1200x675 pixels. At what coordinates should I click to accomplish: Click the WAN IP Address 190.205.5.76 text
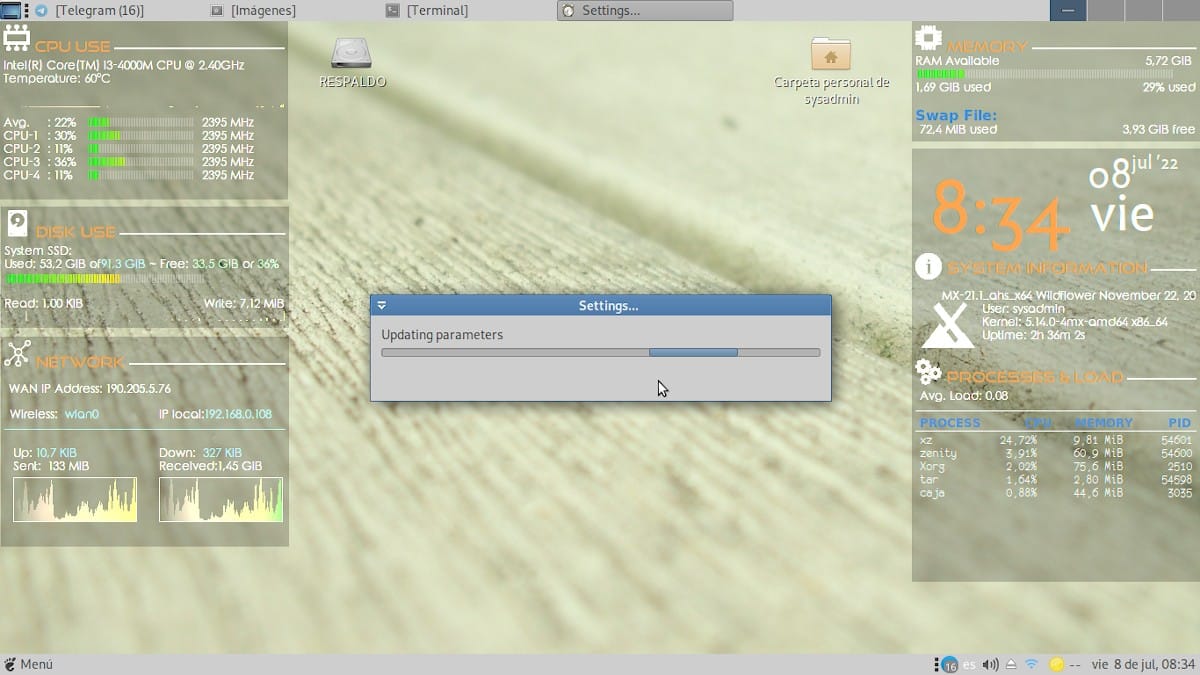tap(90, 389)
